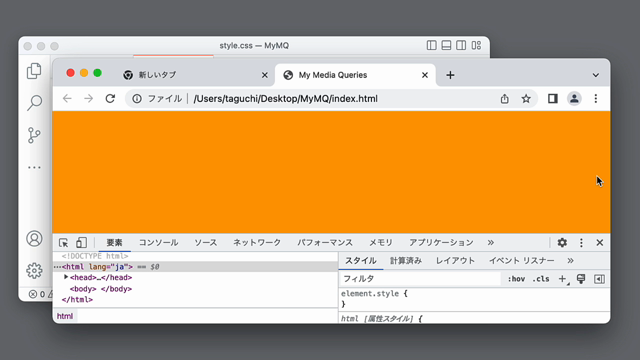Toggle DevTools device toolbar icon

click(81, 242)
